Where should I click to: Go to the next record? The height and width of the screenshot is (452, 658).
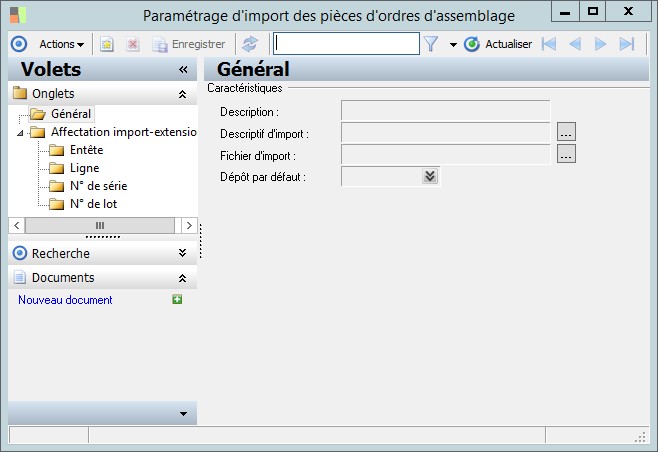click(601, 44)
